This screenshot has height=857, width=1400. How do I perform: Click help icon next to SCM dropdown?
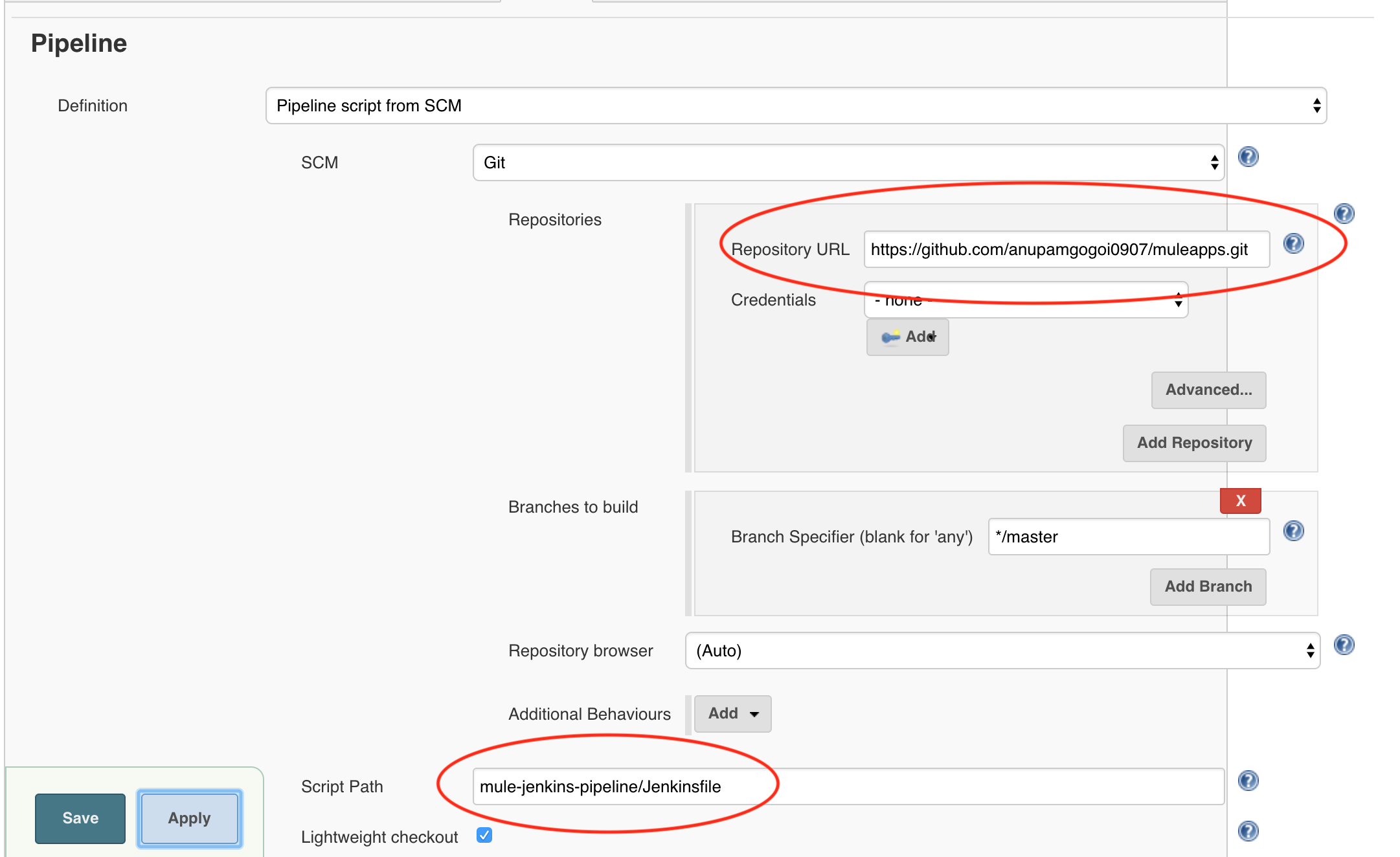point(1248,157)
